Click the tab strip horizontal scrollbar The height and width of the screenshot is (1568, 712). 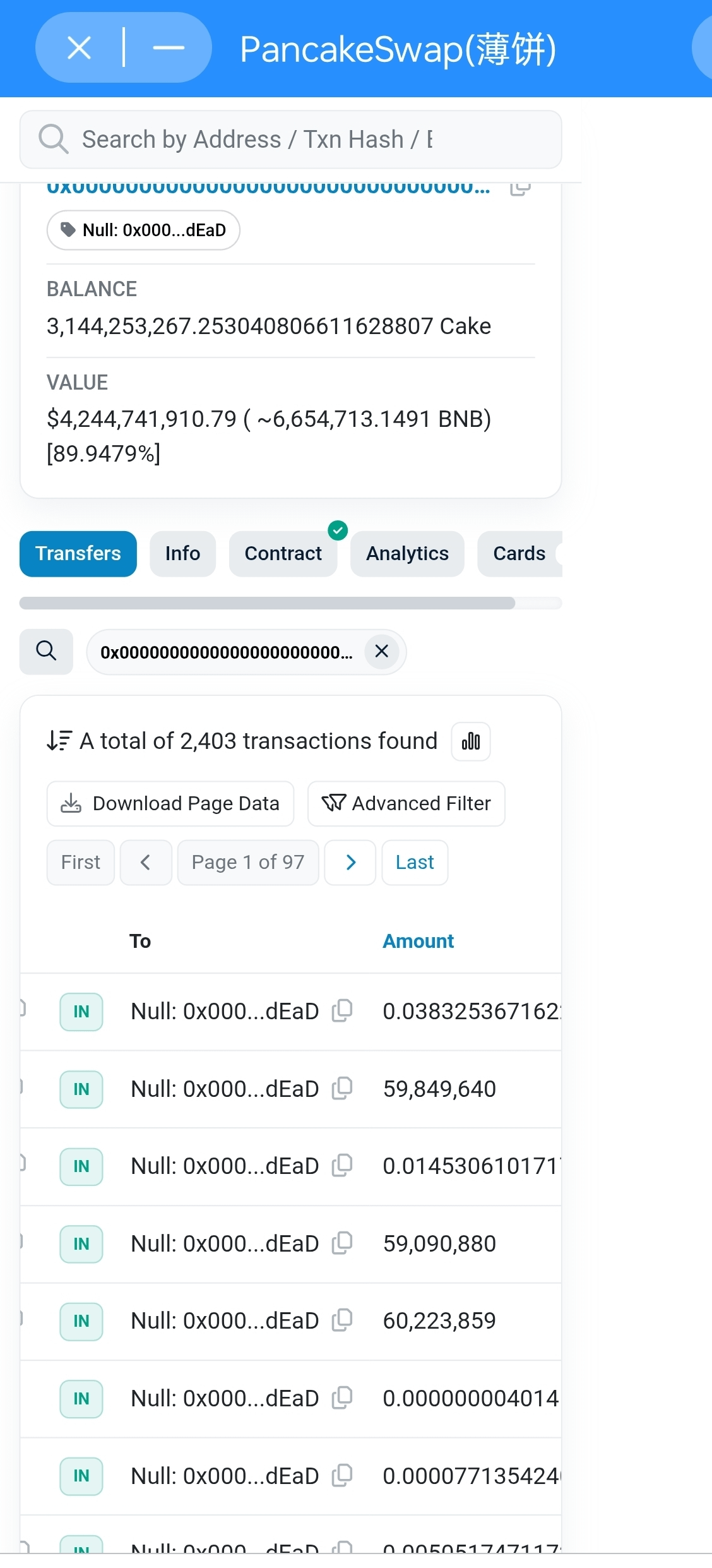click(x=267, y=603)
